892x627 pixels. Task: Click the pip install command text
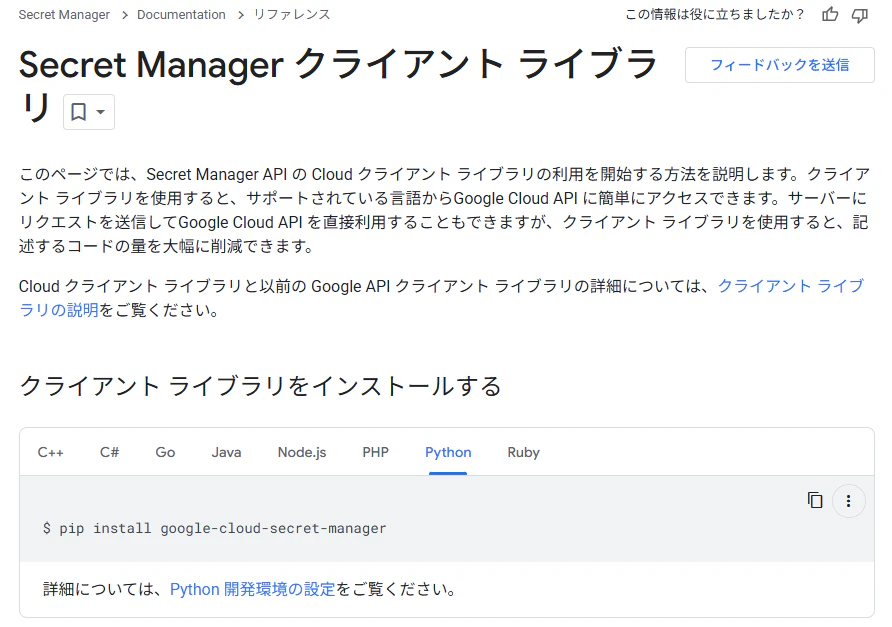pyautogui.click(x=214, y=529)
